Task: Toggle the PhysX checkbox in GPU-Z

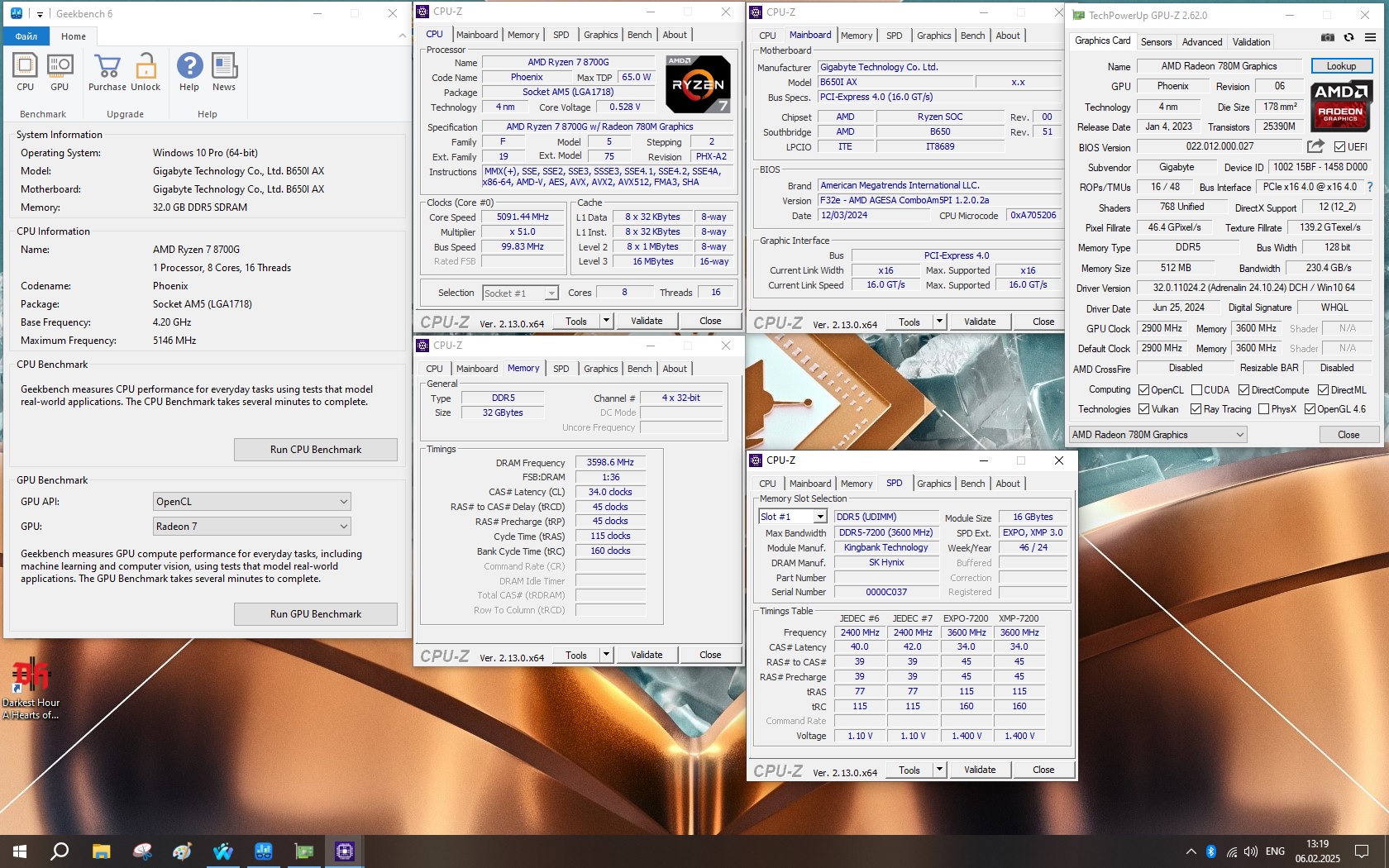Action: [x=1263, y=409]
